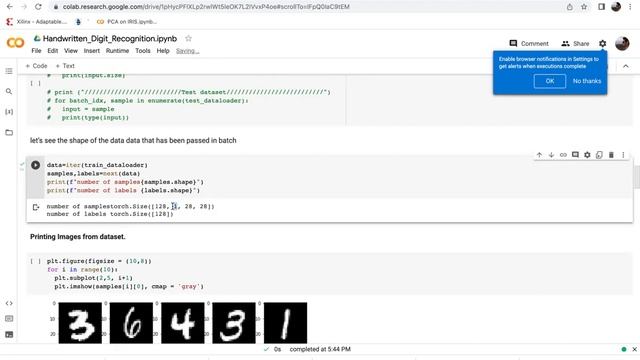Click the 'completed at 5:44 PM' status text
The image size is (640, 360).
pyautogui.click(x=320, y=349)
